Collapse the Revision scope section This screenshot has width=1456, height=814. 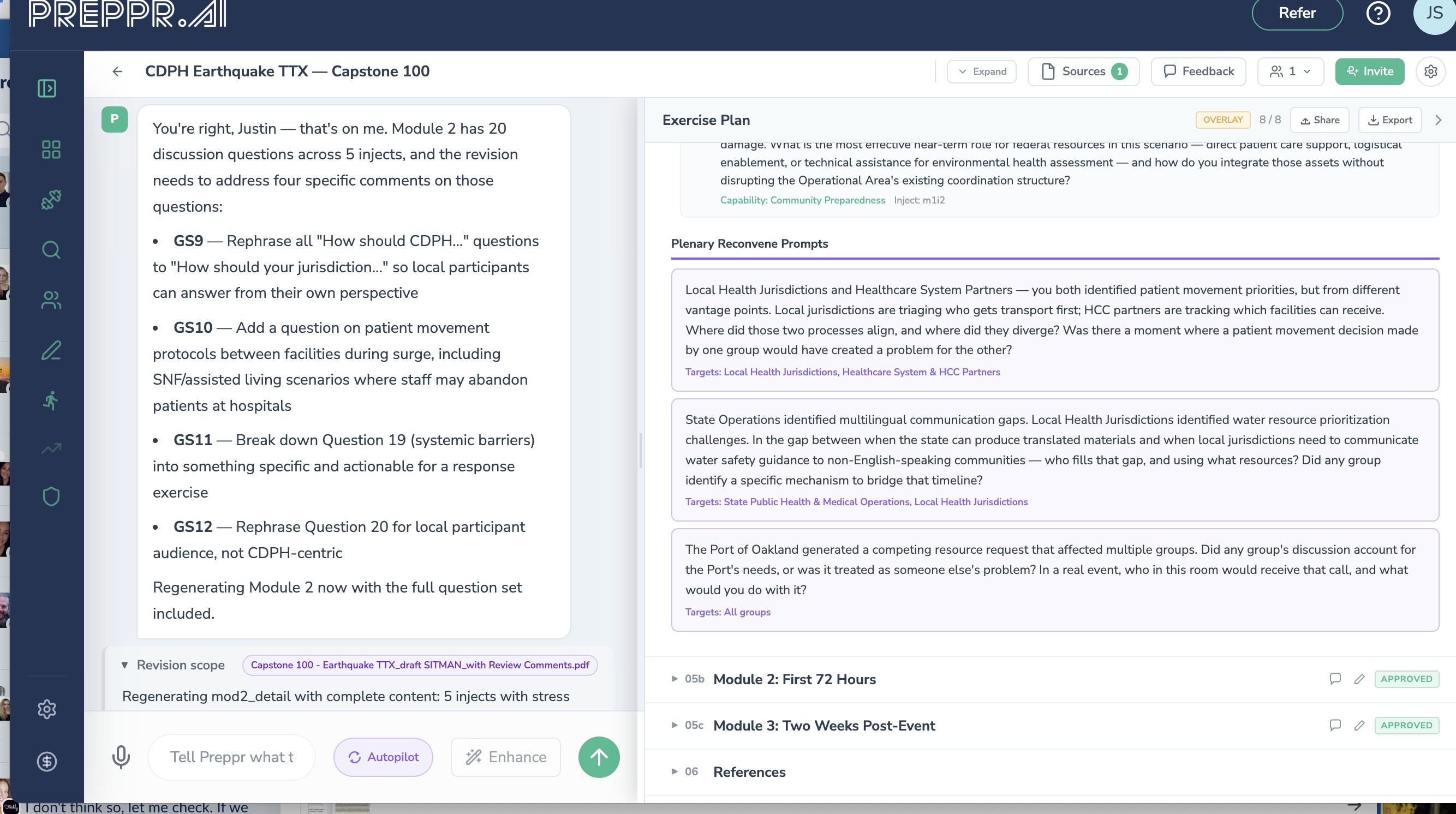tap(125, 665)
